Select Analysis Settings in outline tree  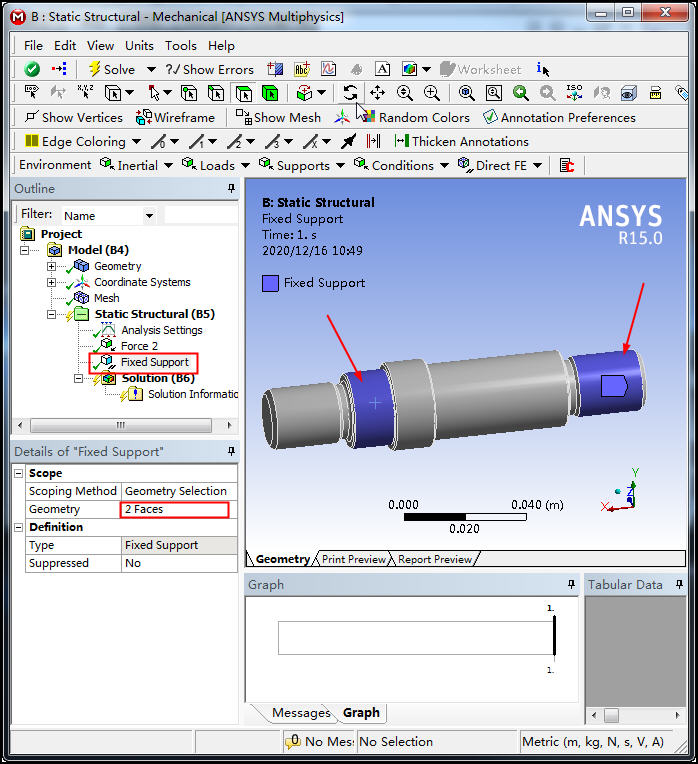coord(161,330)
